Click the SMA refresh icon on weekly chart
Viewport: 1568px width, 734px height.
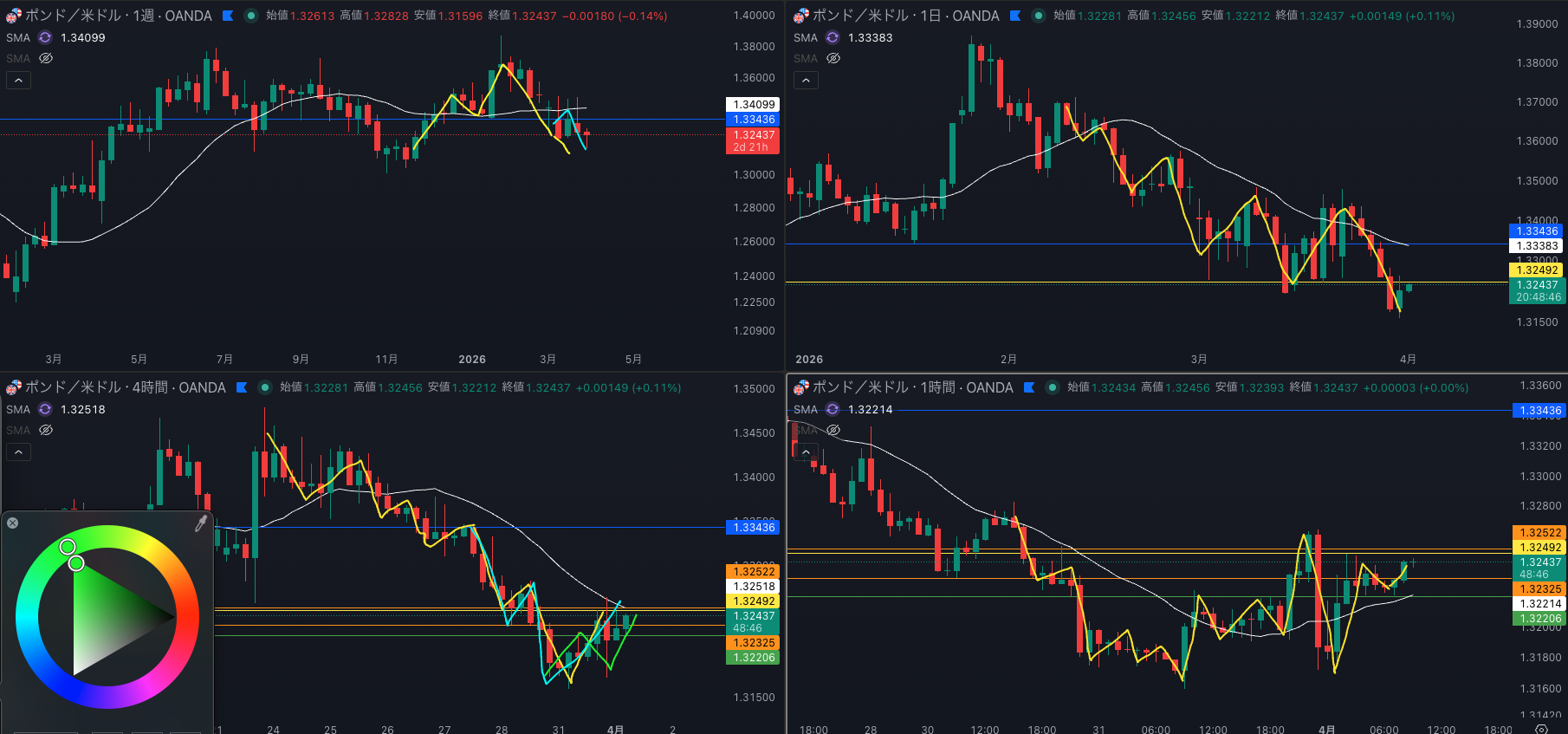point(45,37)
